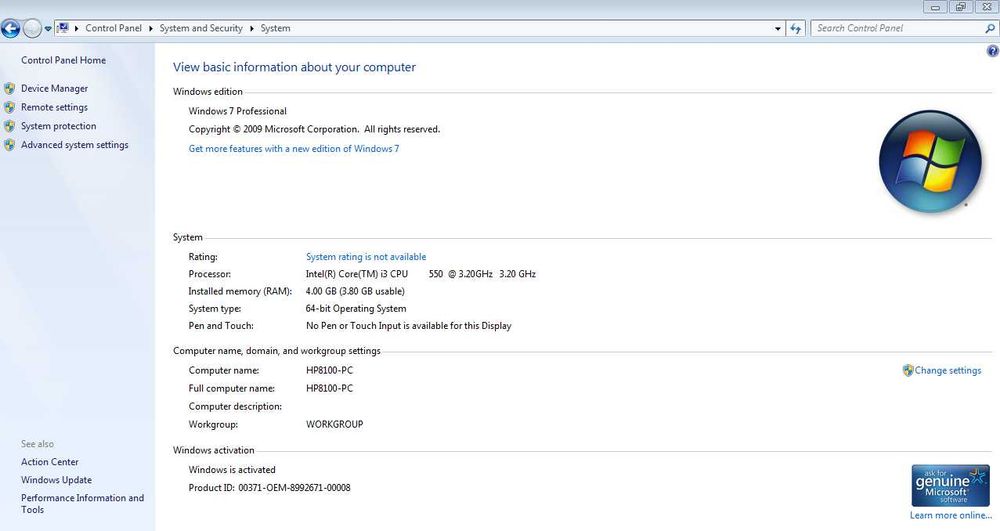
Task: Click the Forward navigation arrow button
Action: click(32, 28)
